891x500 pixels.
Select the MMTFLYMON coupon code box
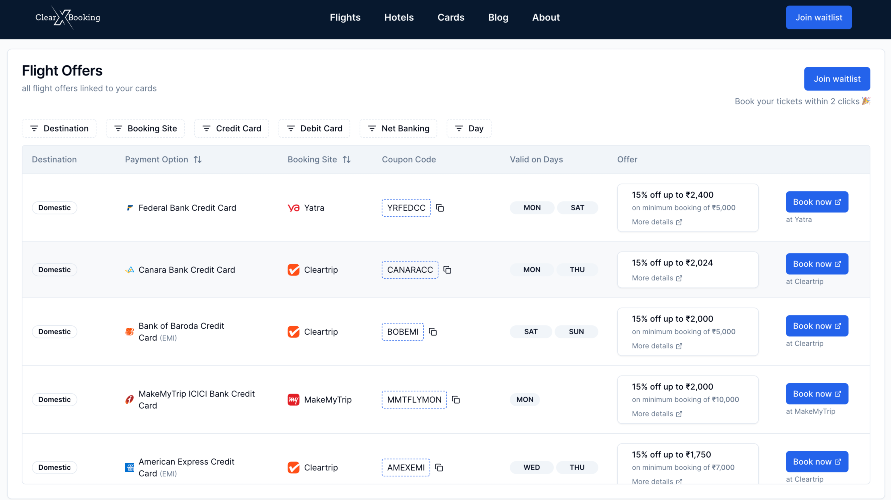tap(414, 400)
